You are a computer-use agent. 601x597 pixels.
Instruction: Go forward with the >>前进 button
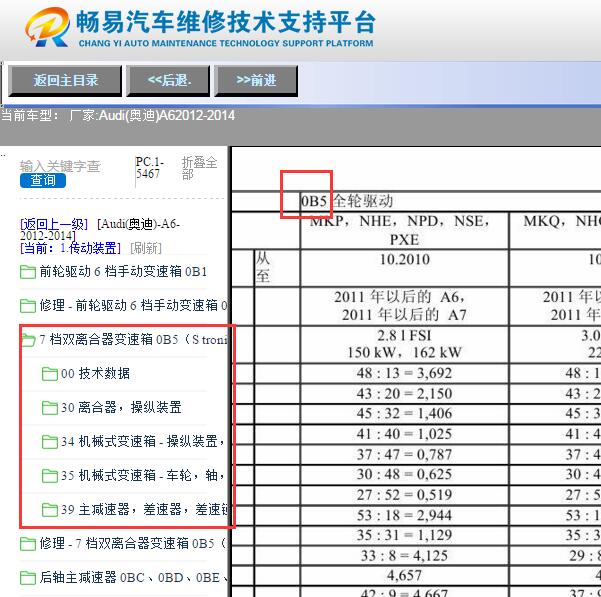click(256, 80)
